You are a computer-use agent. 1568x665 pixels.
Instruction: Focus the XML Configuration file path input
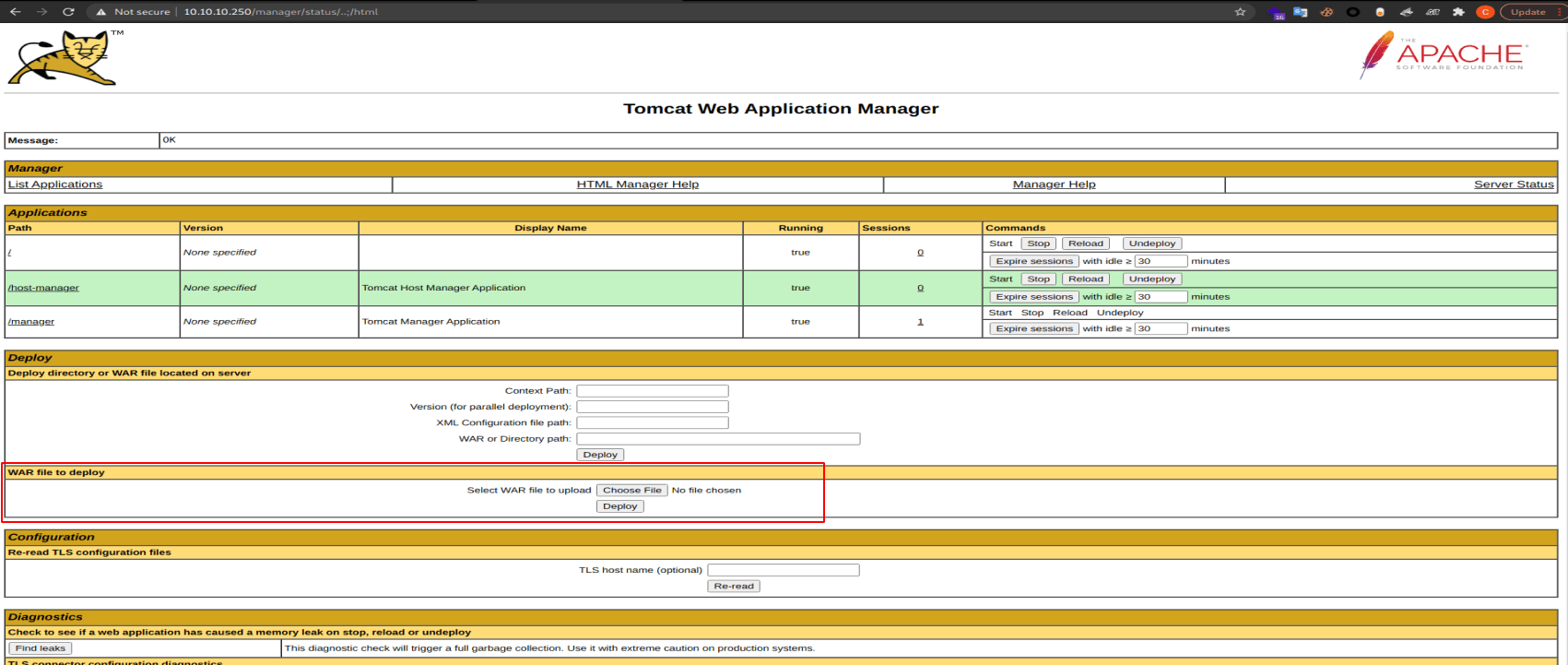(x=653, y=422)
